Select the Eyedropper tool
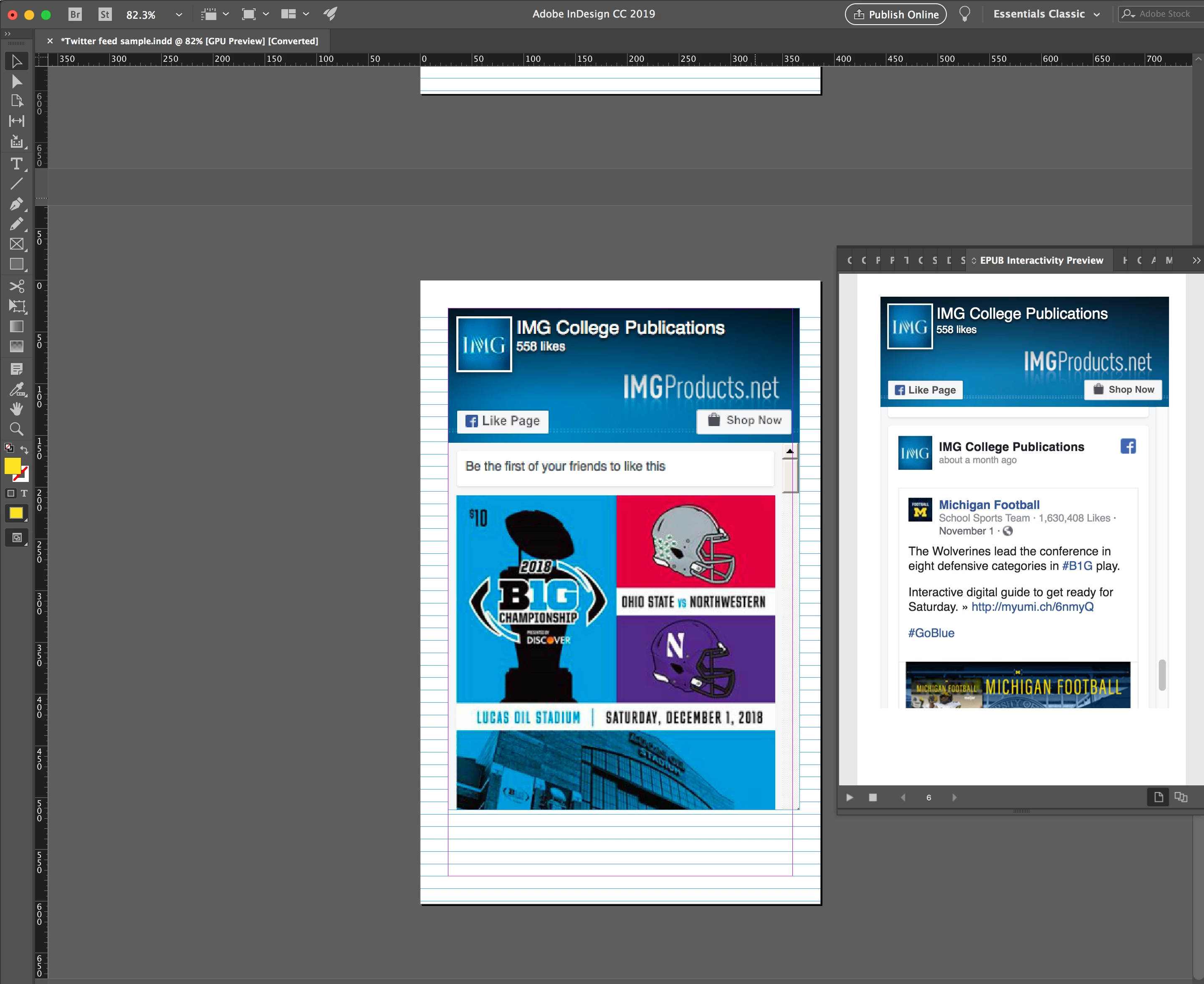 (16, 389)
